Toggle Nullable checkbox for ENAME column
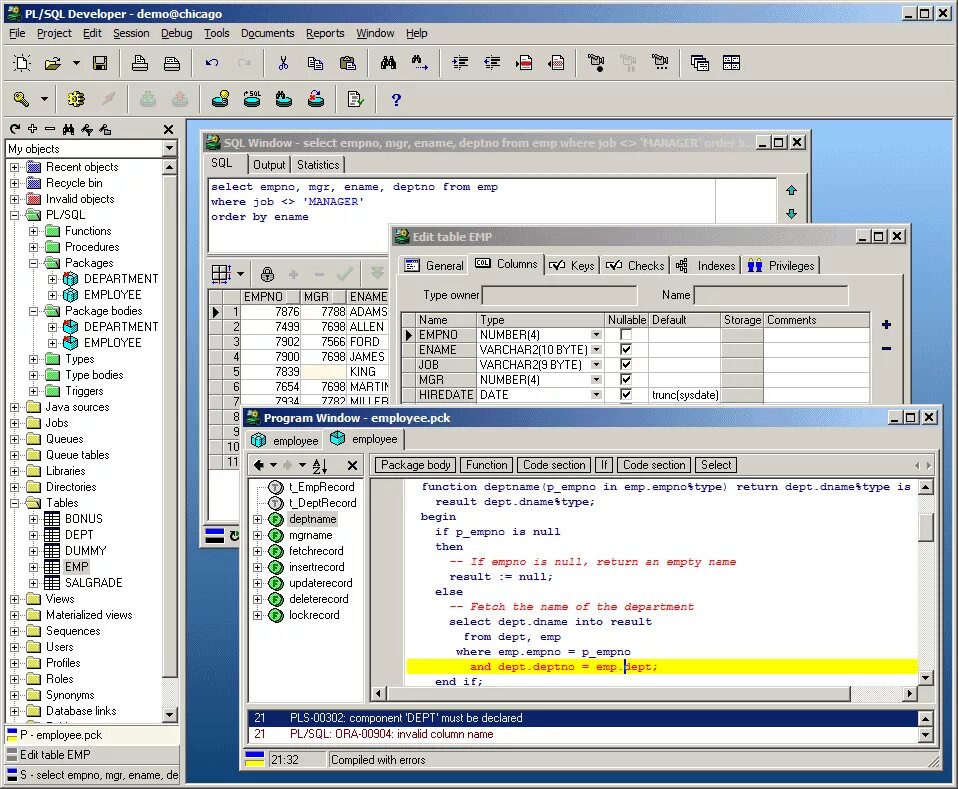This screenshot has width=958, height=789. pyautogui.click(x=626, y=350)
